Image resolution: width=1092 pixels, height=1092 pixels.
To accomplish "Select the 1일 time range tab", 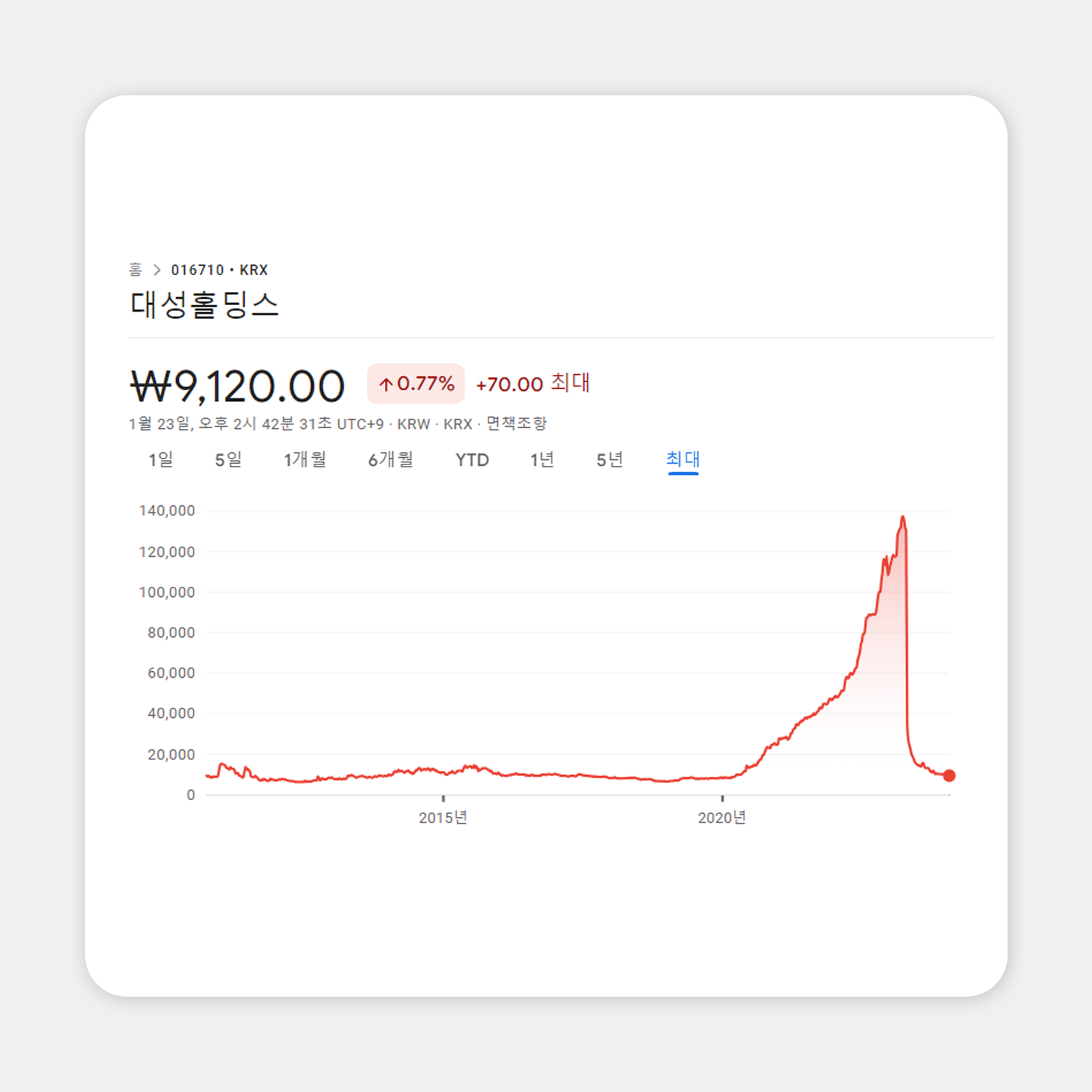I will pyautogui.click(x=161, y=459).
